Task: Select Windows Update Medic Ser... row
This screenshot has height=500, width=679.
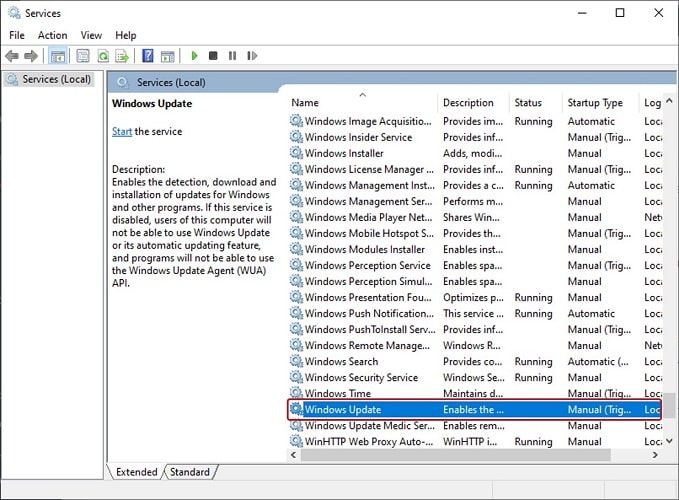Action: click(x=475, y=425)
